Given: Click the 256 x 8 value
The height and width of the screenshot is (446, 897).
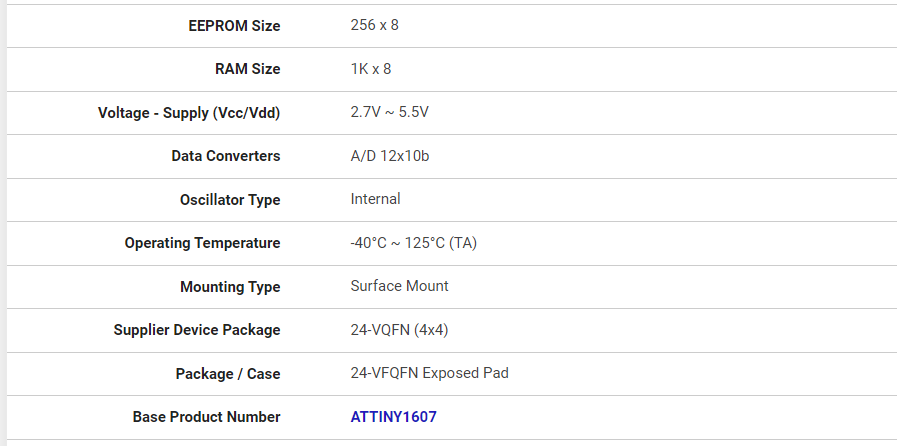Looking at the screenshot, I should pos(374,26).
